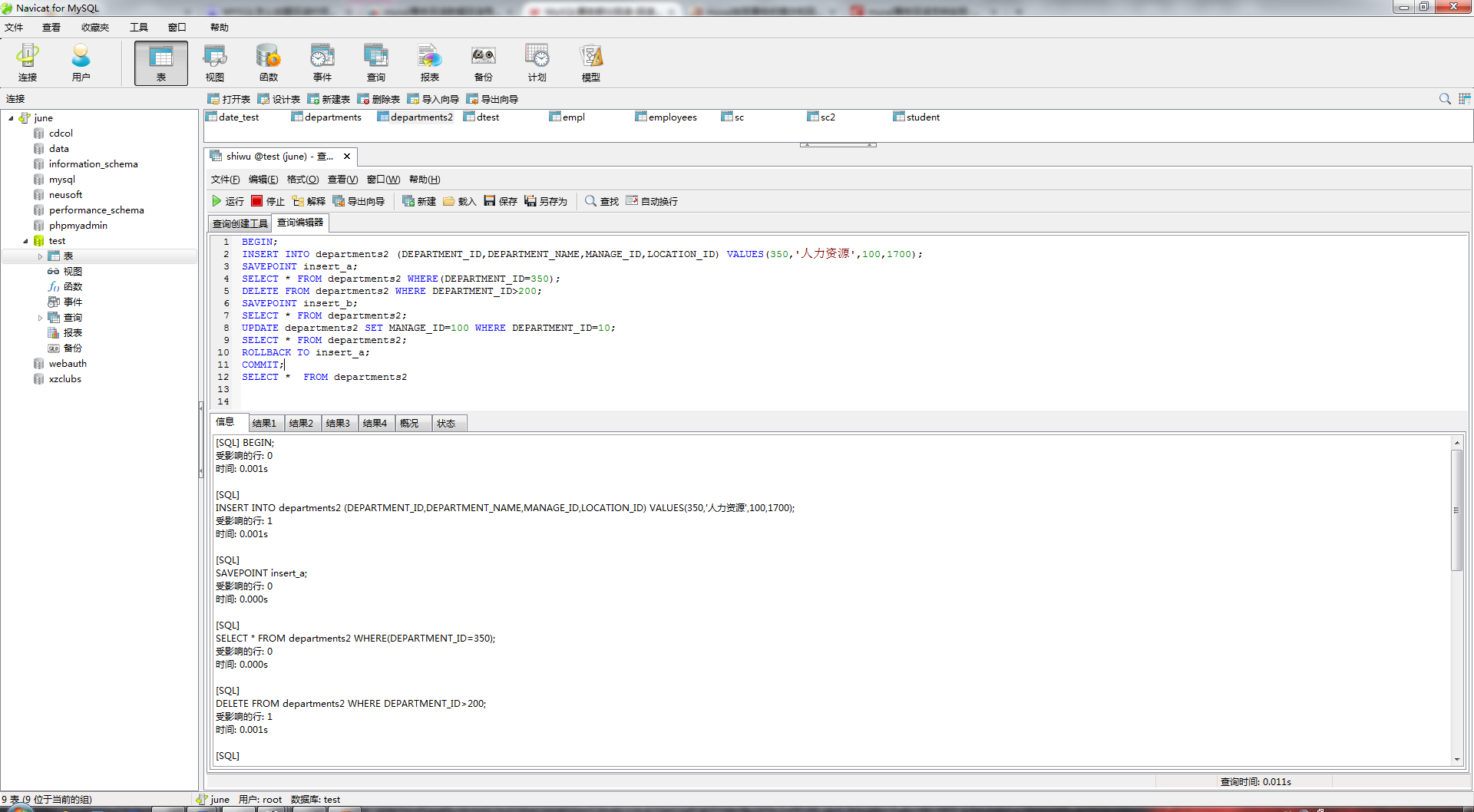Image resolution: width=1474 pixels, height=812 pixels.
Task: Run the query with 运行 button
Action: point(228,201)
